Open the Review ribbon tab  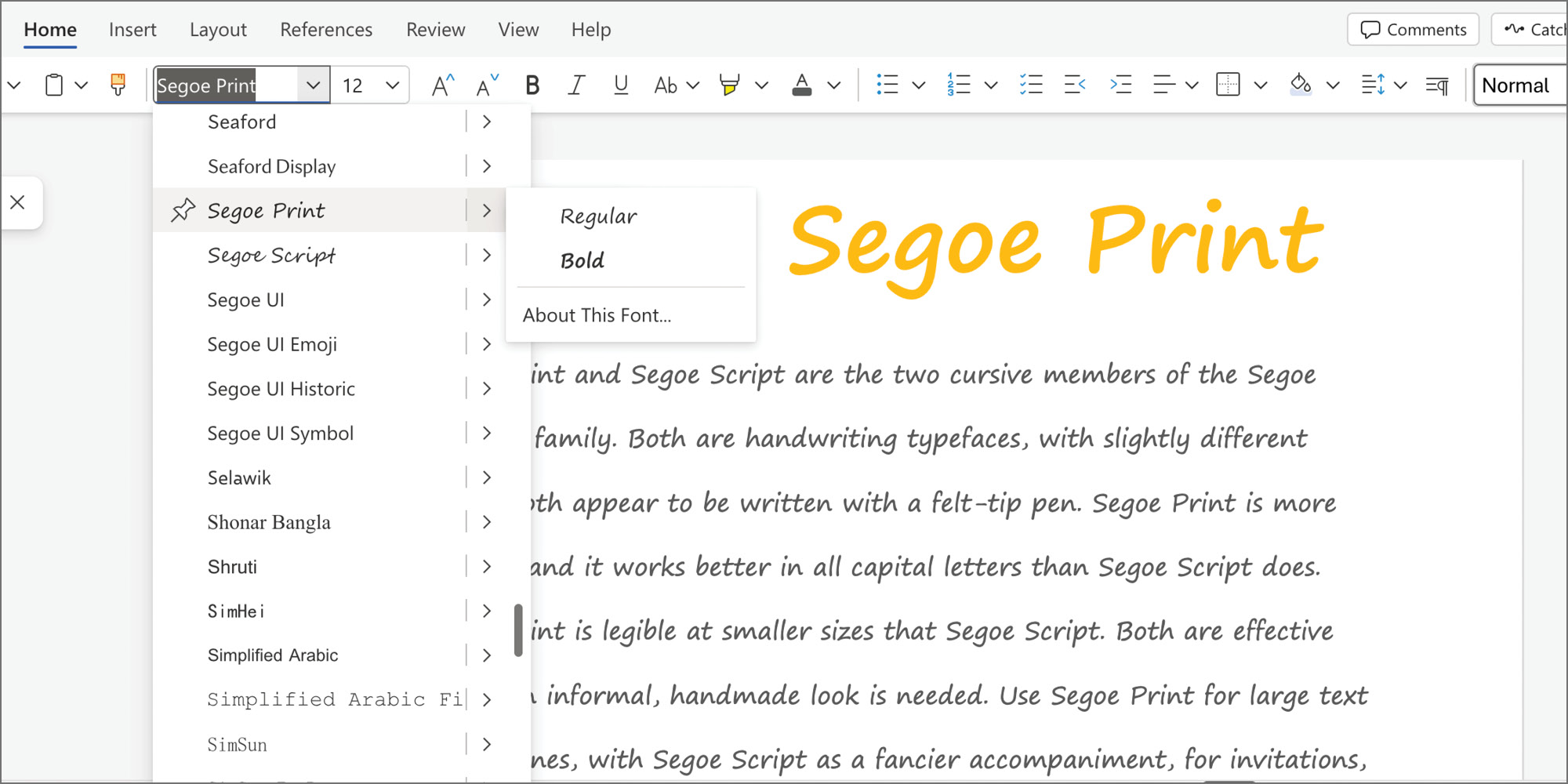(435, 30)
